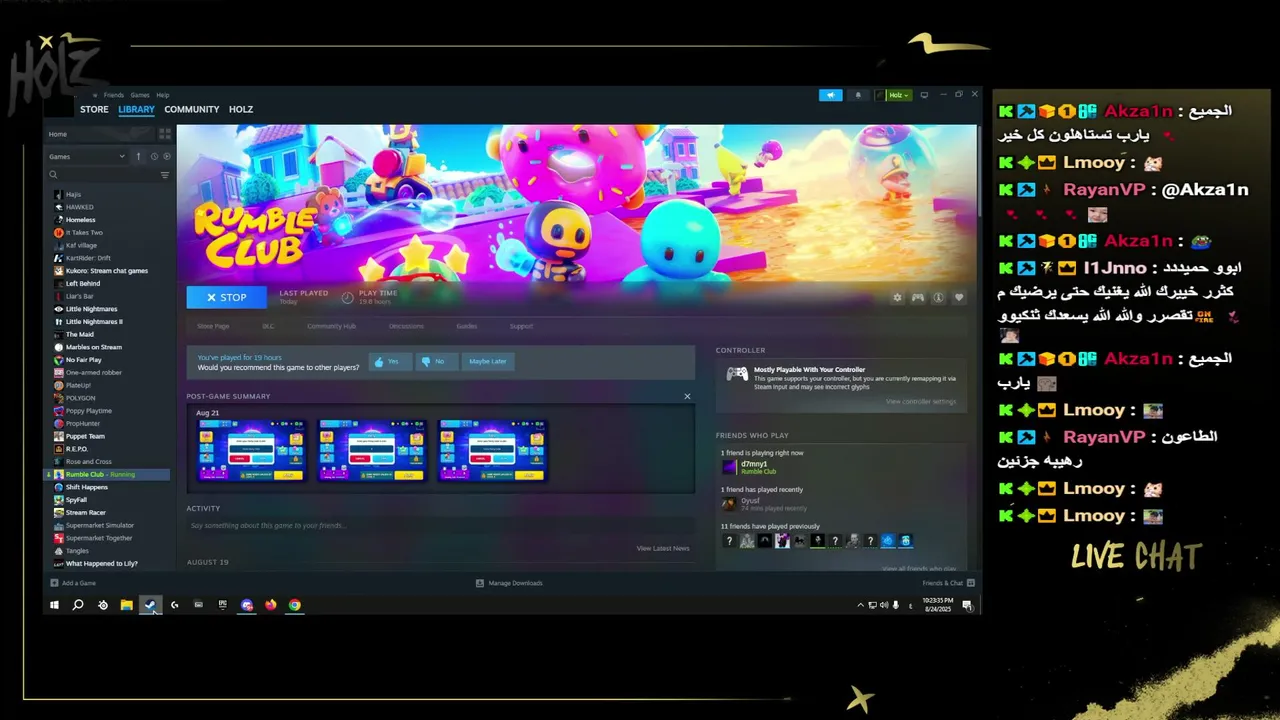The image size is (1280, 720).
Task: Open the Games menu
Action: [x=140, y=95]
